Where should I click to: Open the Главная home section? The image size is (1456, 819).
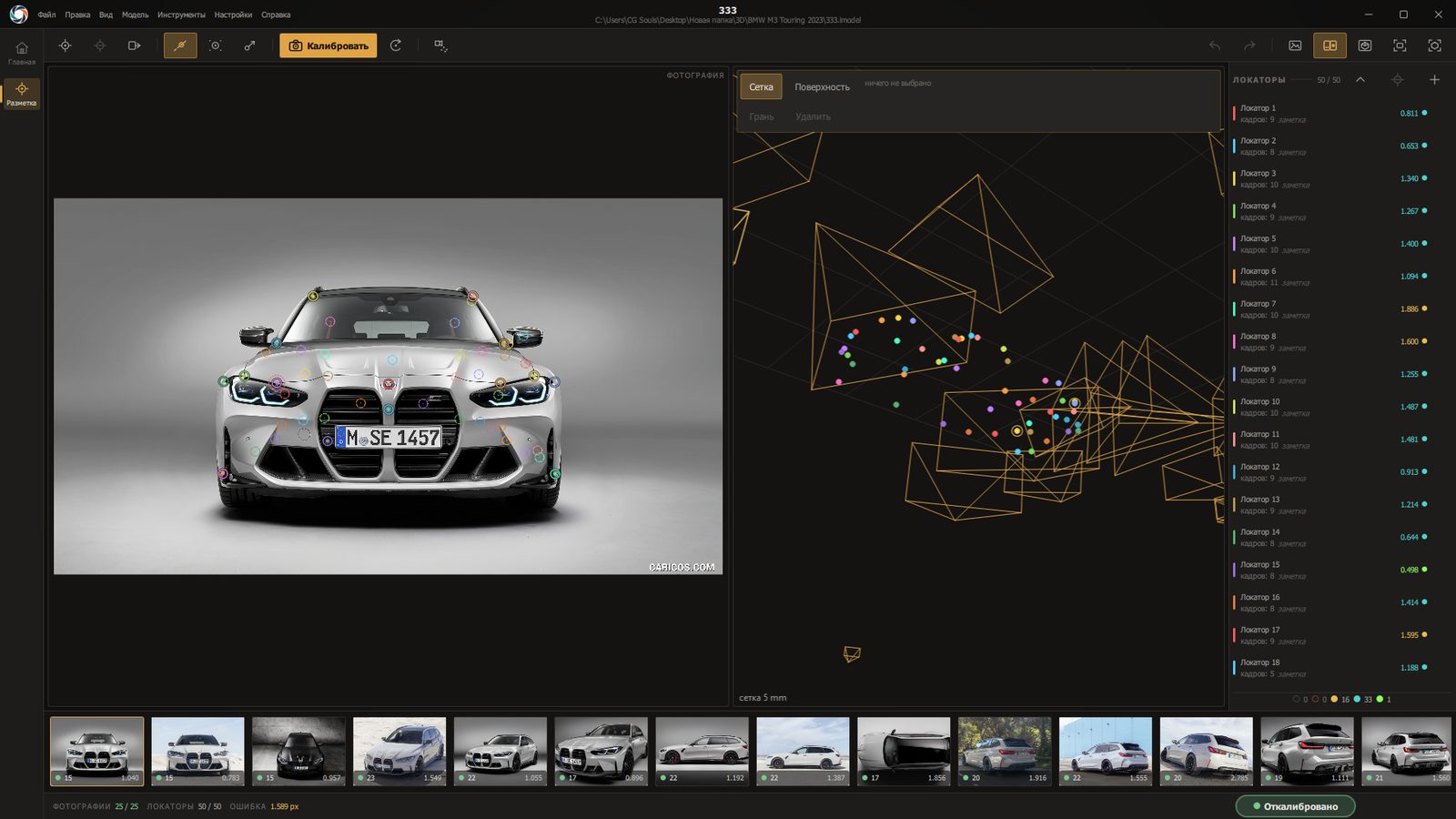pos(22,53)
